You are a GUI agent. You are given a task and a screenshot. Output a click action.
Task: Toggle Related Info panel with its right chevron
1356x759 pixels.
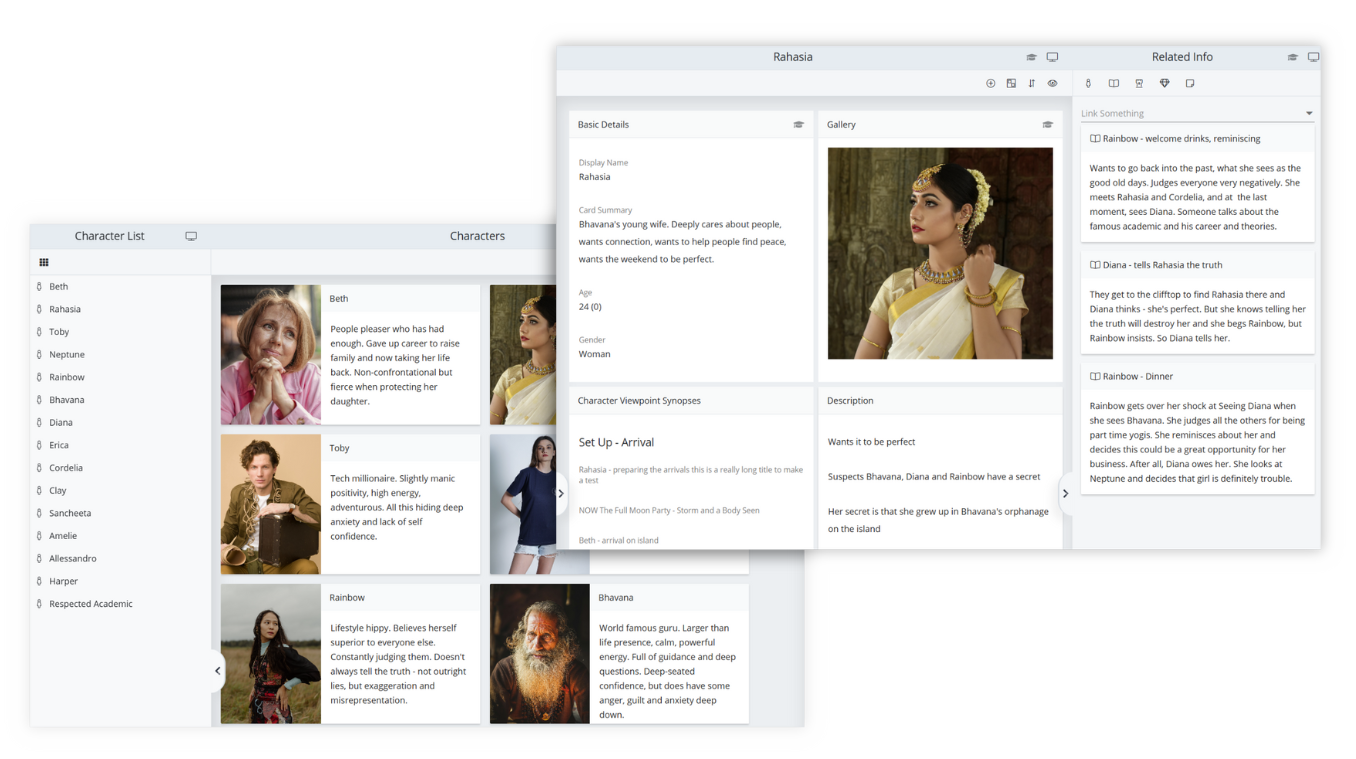1065,493
